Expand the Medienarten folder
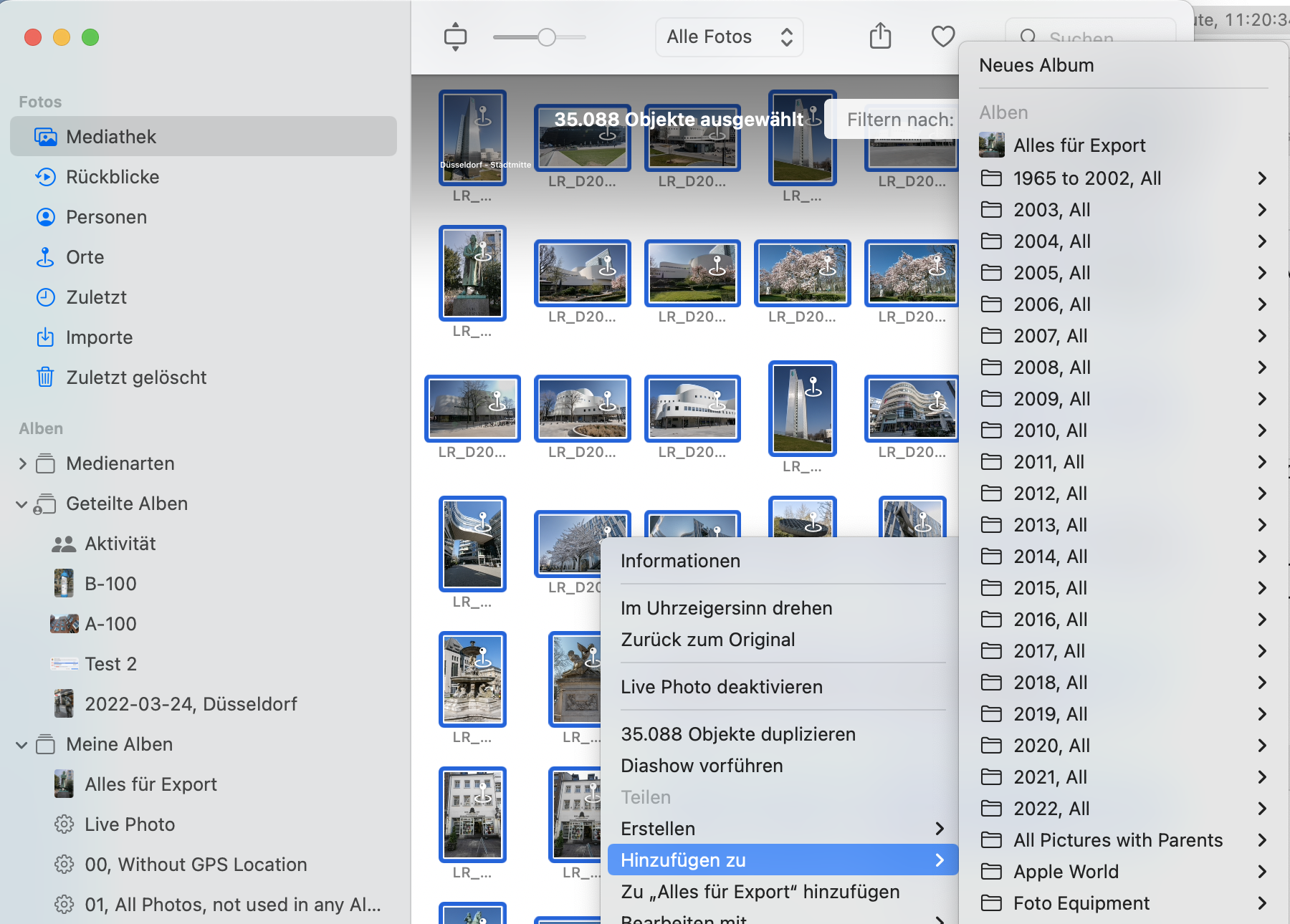 (22, 463)
